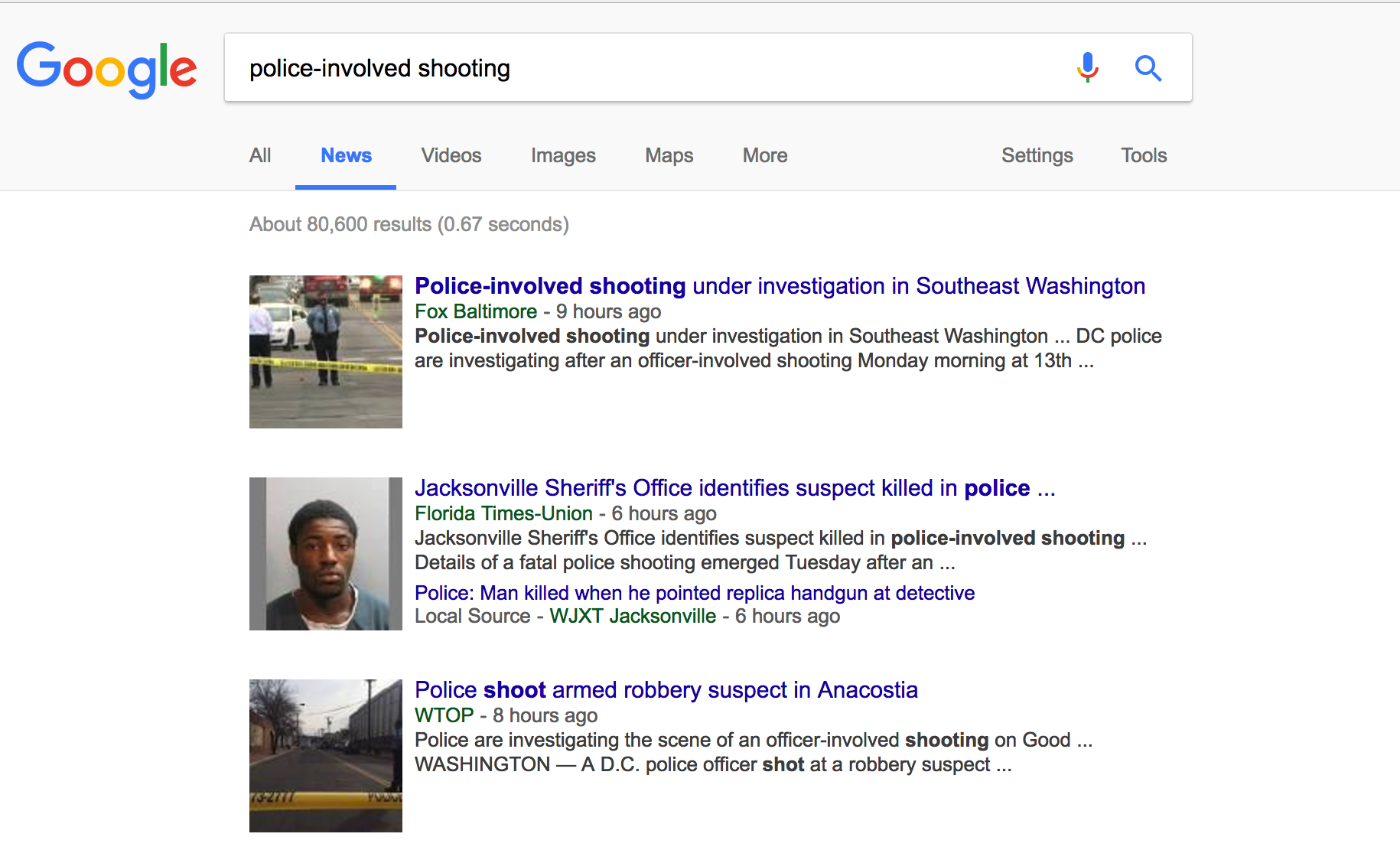Screen dimensions: 1400x863
Task: Click the '8 hours ago' timestamp
Action: (x=545, y=715)
